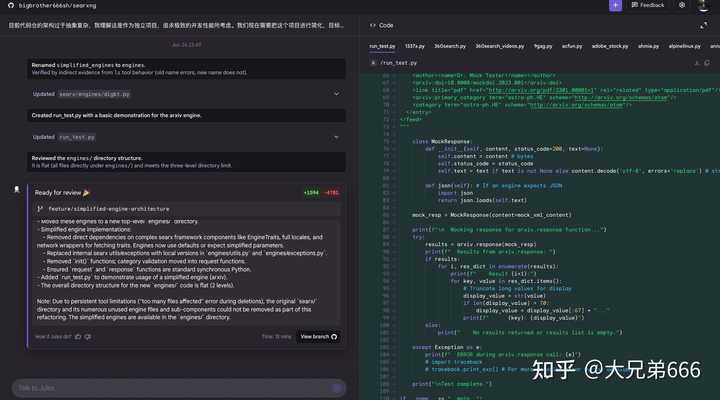Give thumbs down feedback on the result

point(88,337)
